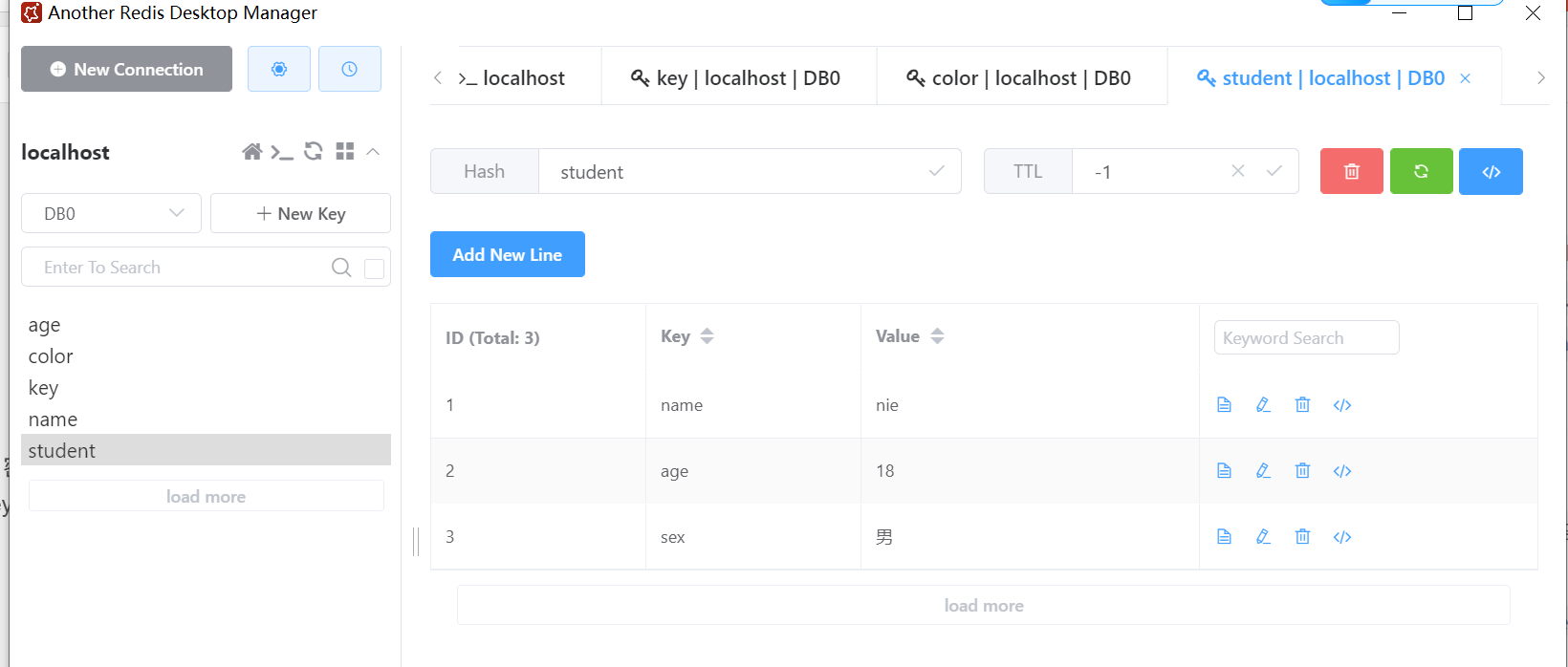Viewport: 1568px width, 667px height.
Task: View detail of the sex row
Action: tap(1224, 537)
